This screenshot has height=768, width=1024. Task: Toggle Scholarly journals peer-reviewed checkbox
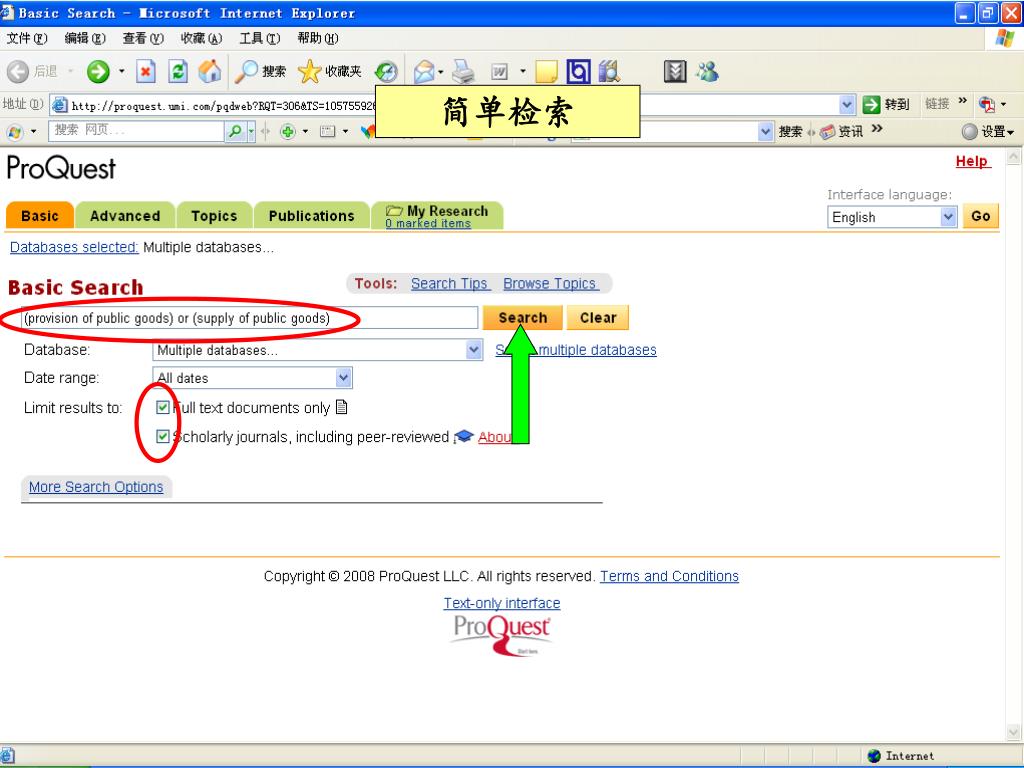pos(163,436)
